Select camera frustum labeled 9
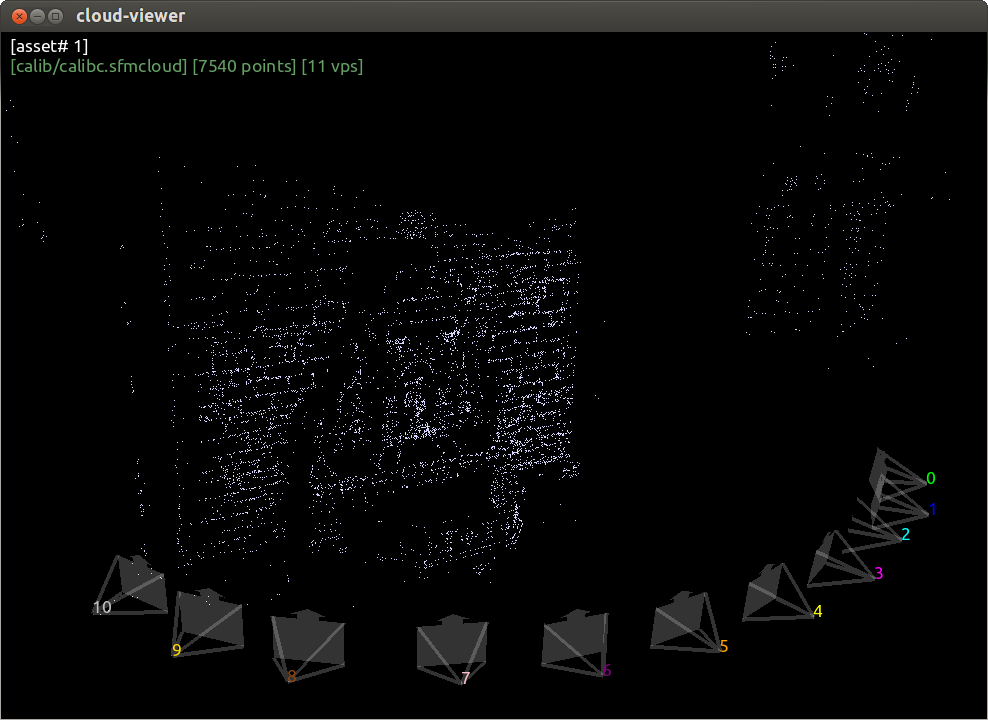The width and height of the screenshot is (988, 720). click(208, 622)
